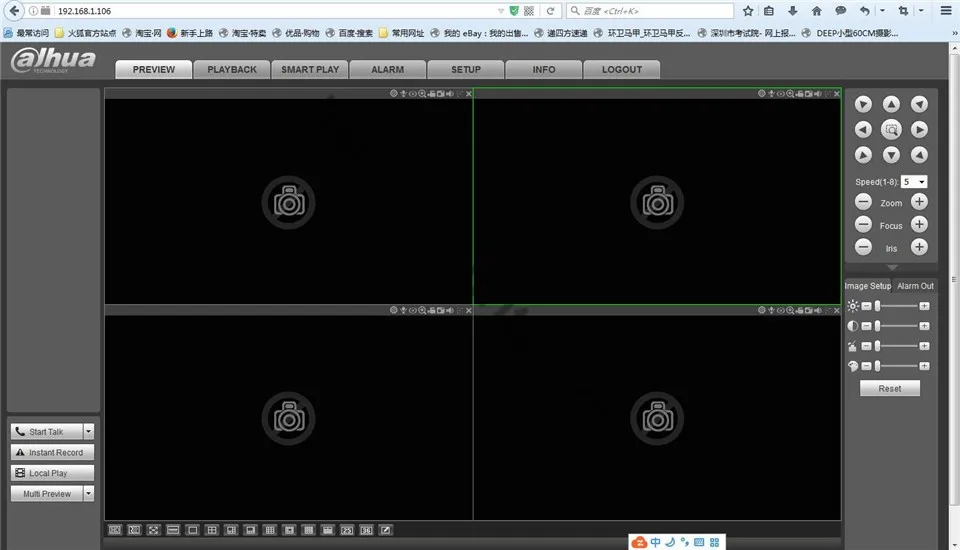This screenshot has height=550, width=960.
Task: Expand the Multi Preview dropdown arrow
Action: click(89, 494)
